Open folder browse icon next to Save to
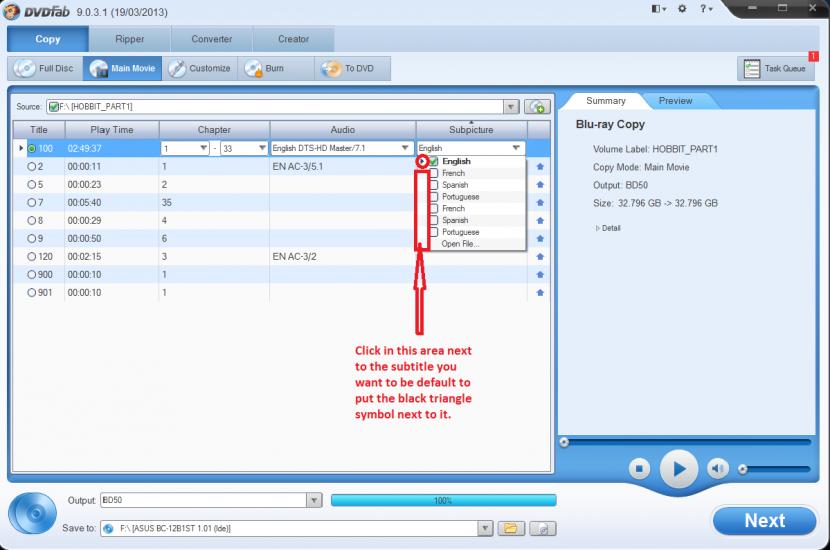 point(510,528)
